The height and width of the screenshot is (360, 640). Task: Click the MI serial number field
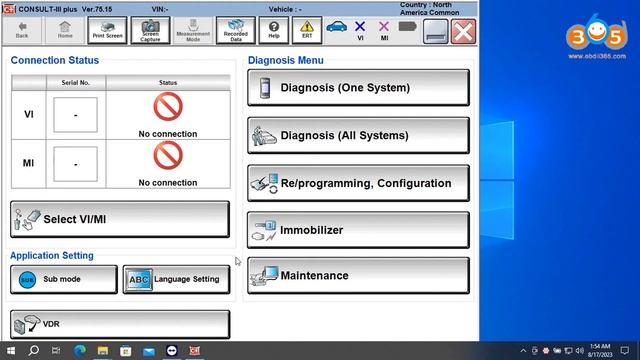(76, 164)
